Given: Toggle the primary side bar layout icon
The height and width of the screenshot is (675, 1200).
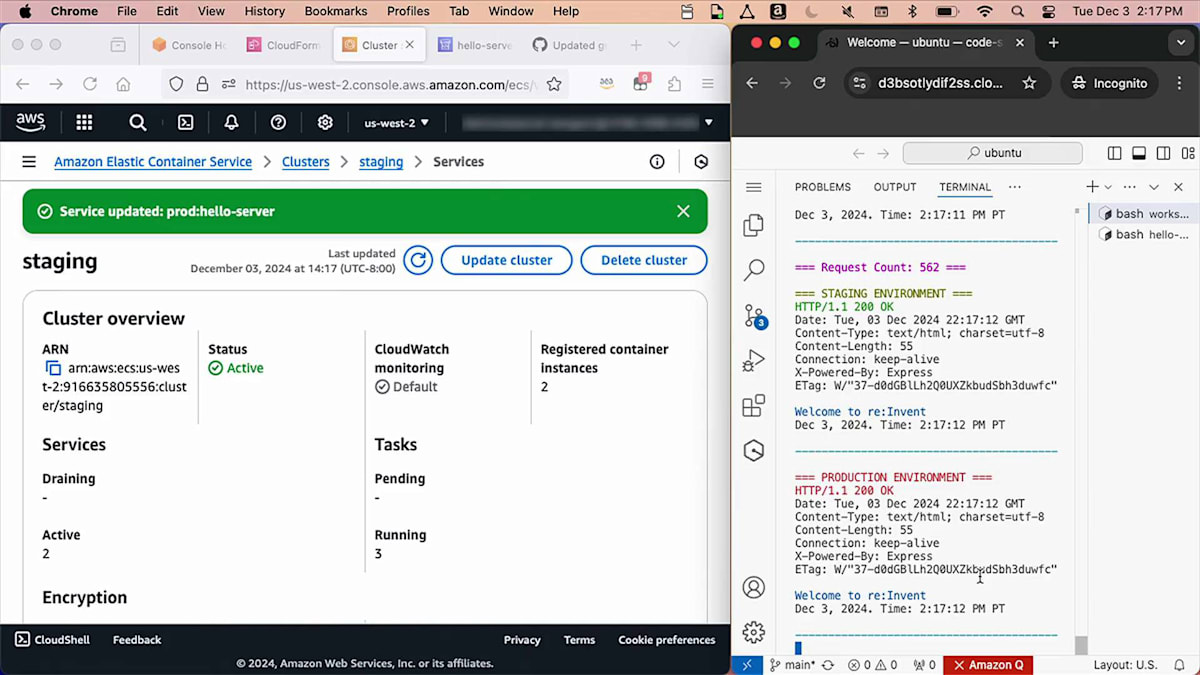Looking at the screenshot, I should point(1115,153).
